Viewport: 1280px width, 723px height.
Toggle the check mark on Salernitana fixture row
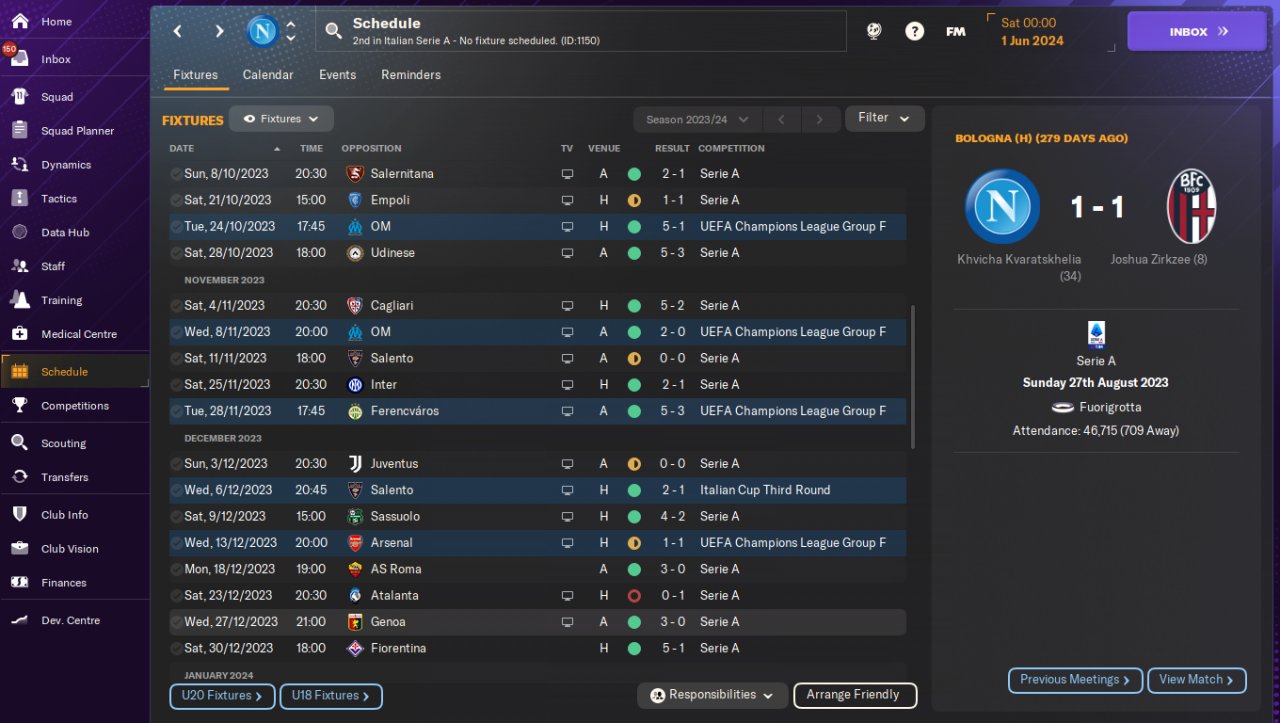(x=176, y=174)
